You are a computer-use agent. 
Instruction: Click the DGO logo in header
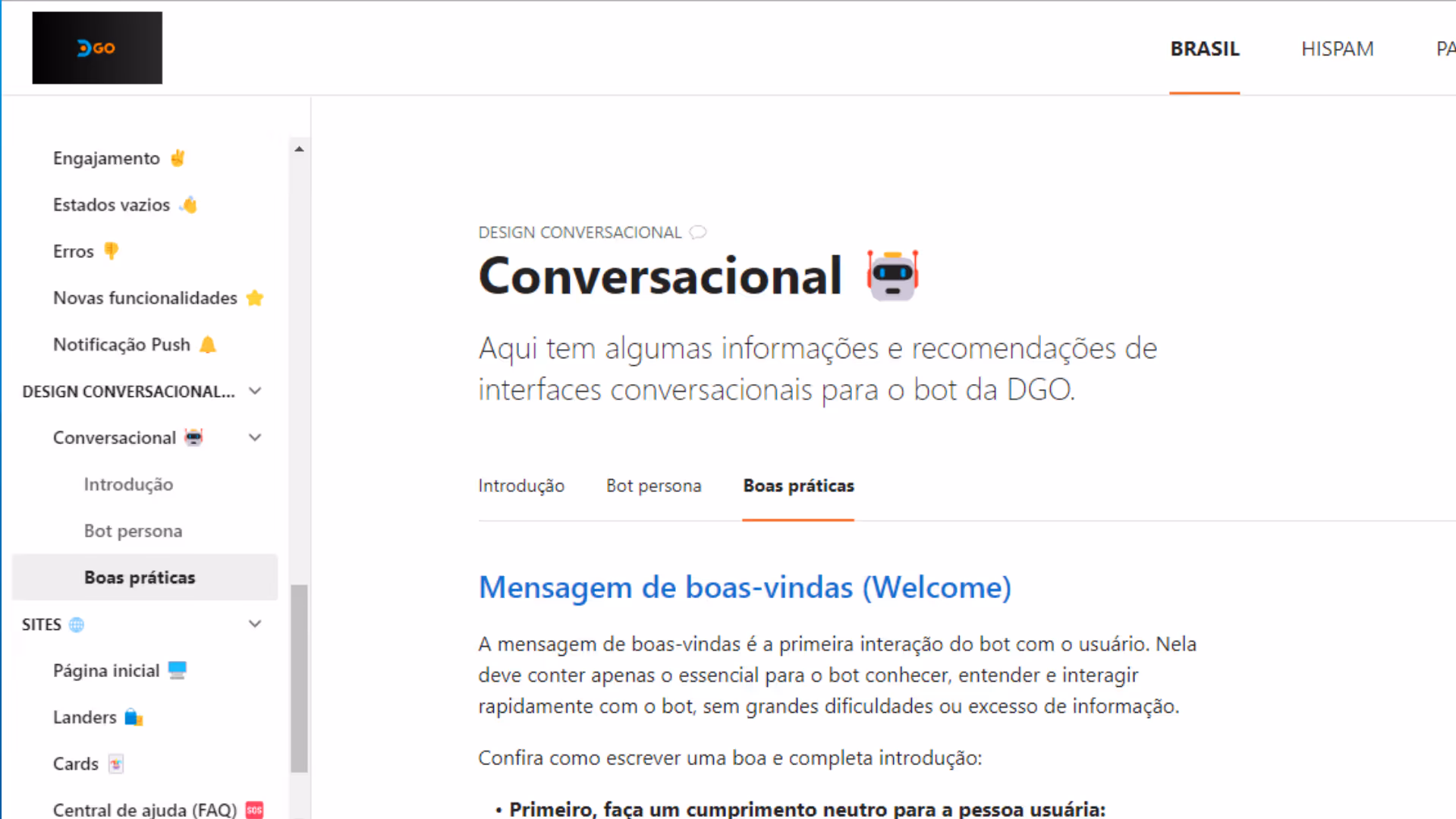[x=97, y=48]
